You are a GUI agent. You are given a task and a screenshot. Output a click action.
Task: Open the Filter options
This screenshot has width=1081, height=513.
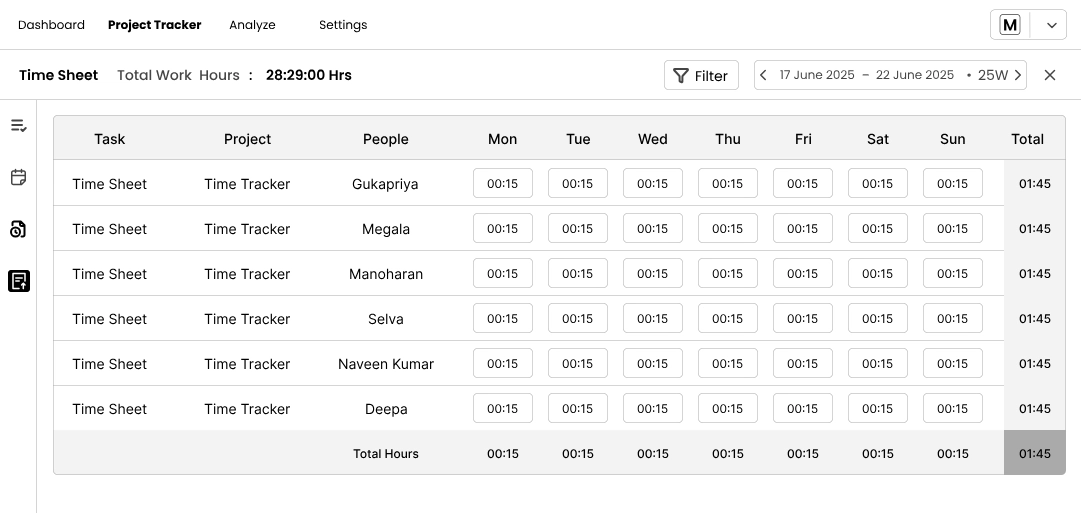coord(700,75)
